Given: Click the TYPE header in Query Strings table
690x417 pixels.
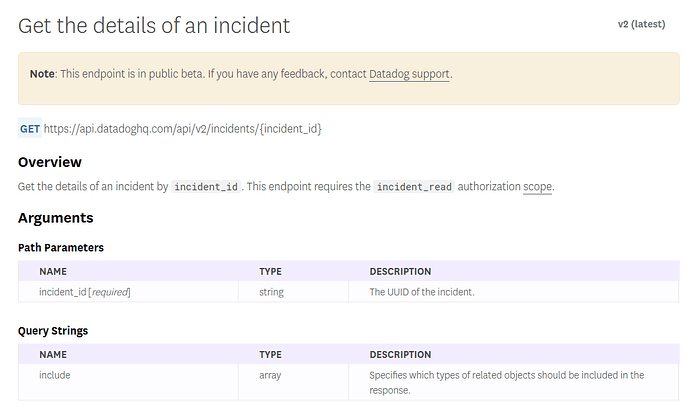Looking at the screenshot, I should [x=270, y=355].
